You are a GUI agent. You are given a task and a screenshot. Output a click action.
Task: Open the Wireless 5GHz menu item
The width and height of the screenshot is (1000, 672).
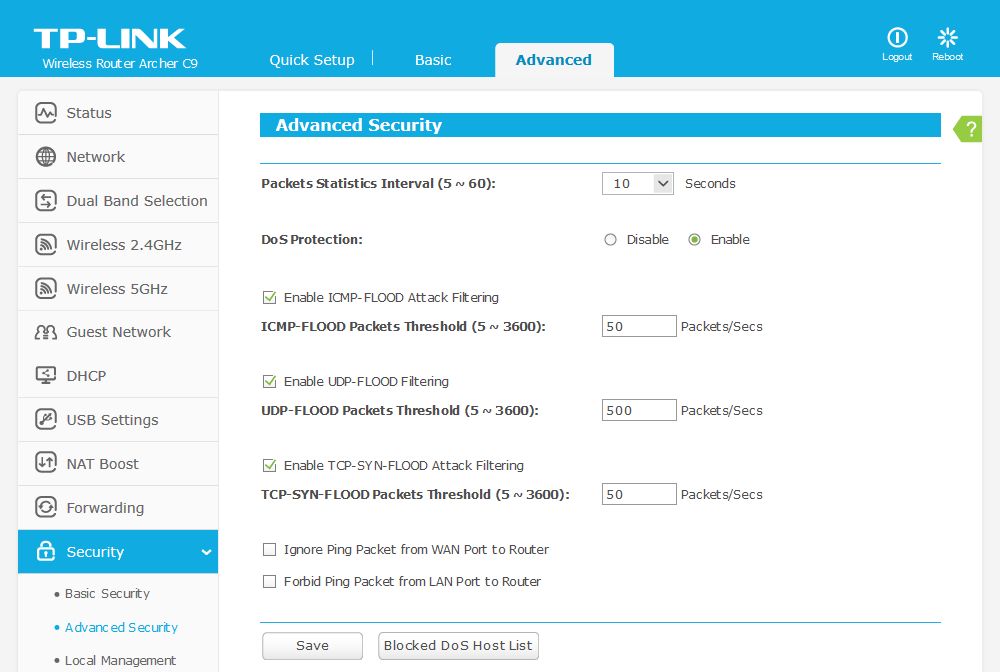[x=118, y=289]
